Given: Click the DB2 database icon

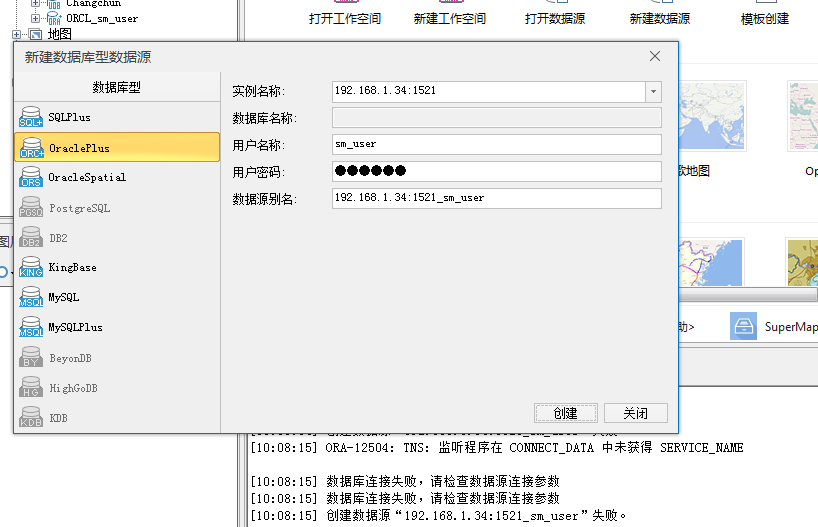Looking at the screenshot, I should [x=31, y=237].
